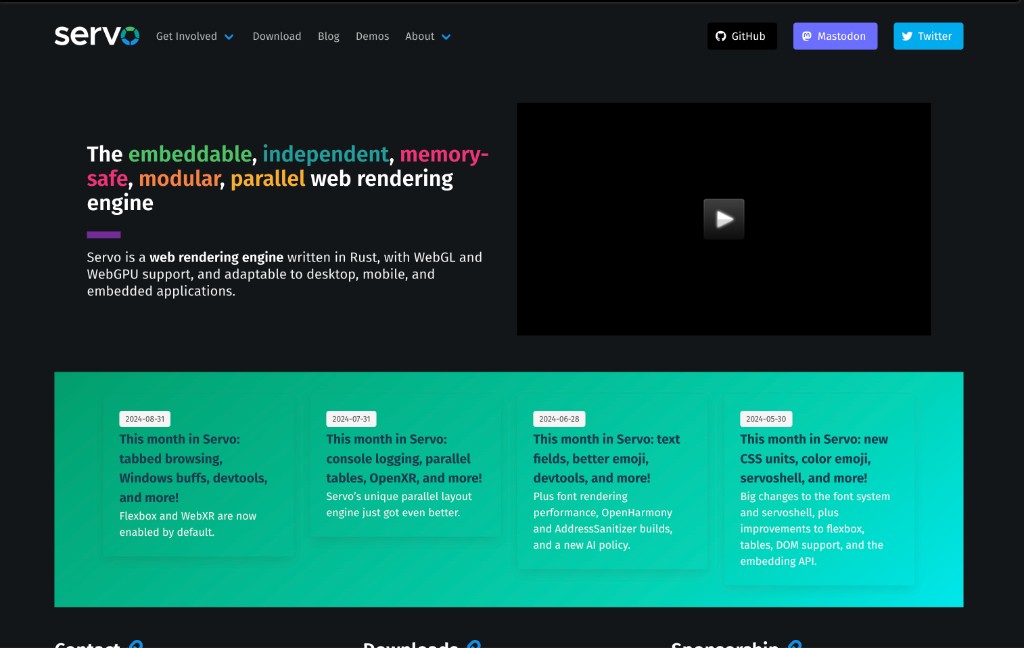Click the 2024-07-31 date tag
The height and width of the screenshot is (648, 1024).
point(351,419)
